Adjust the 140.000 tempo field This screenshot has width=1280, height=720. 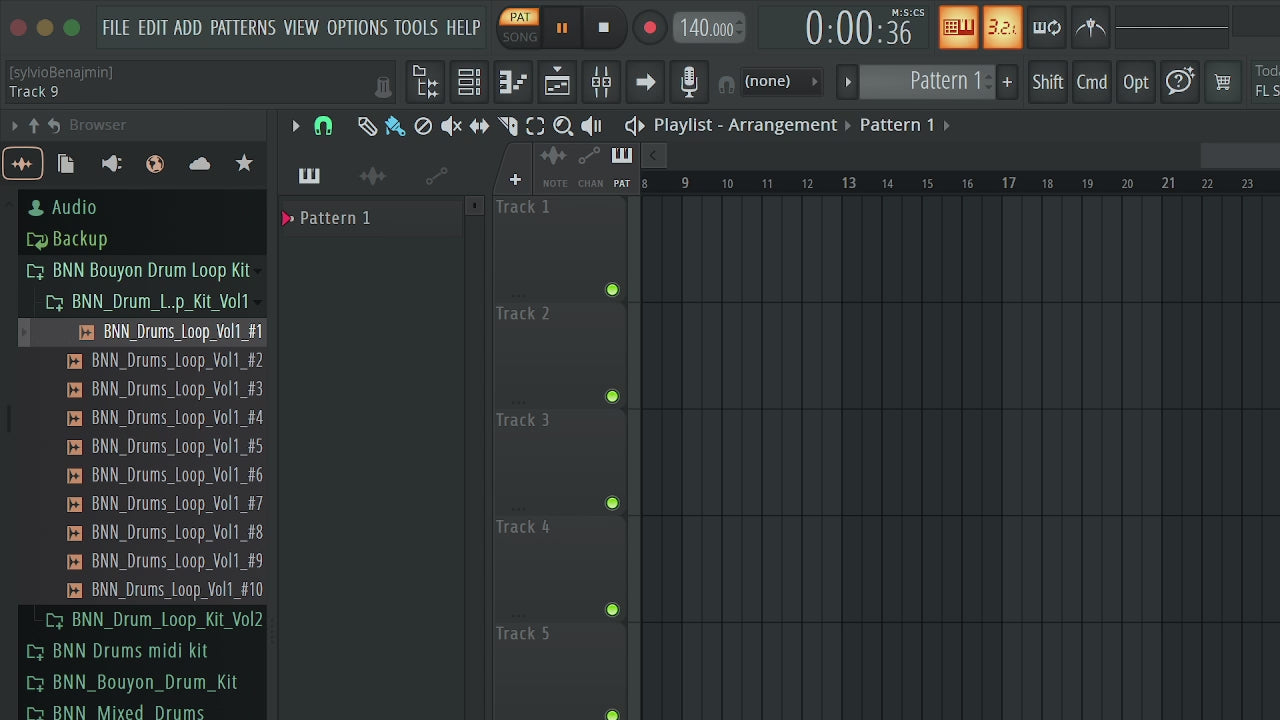click(708, 28)
